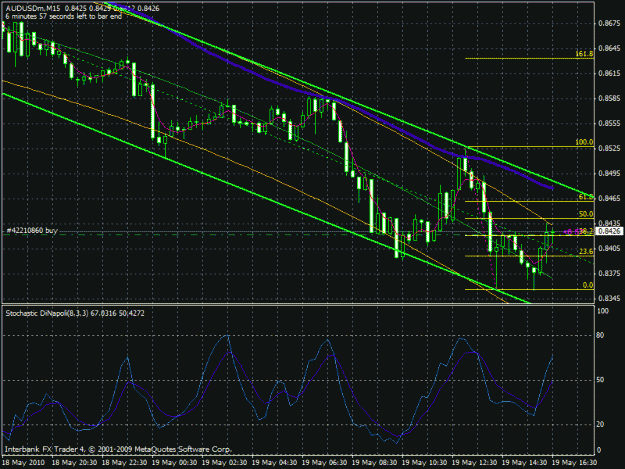Click the 0.8405 price axis label
Viewport: 625px width, 469px height.
click(609, 248)
